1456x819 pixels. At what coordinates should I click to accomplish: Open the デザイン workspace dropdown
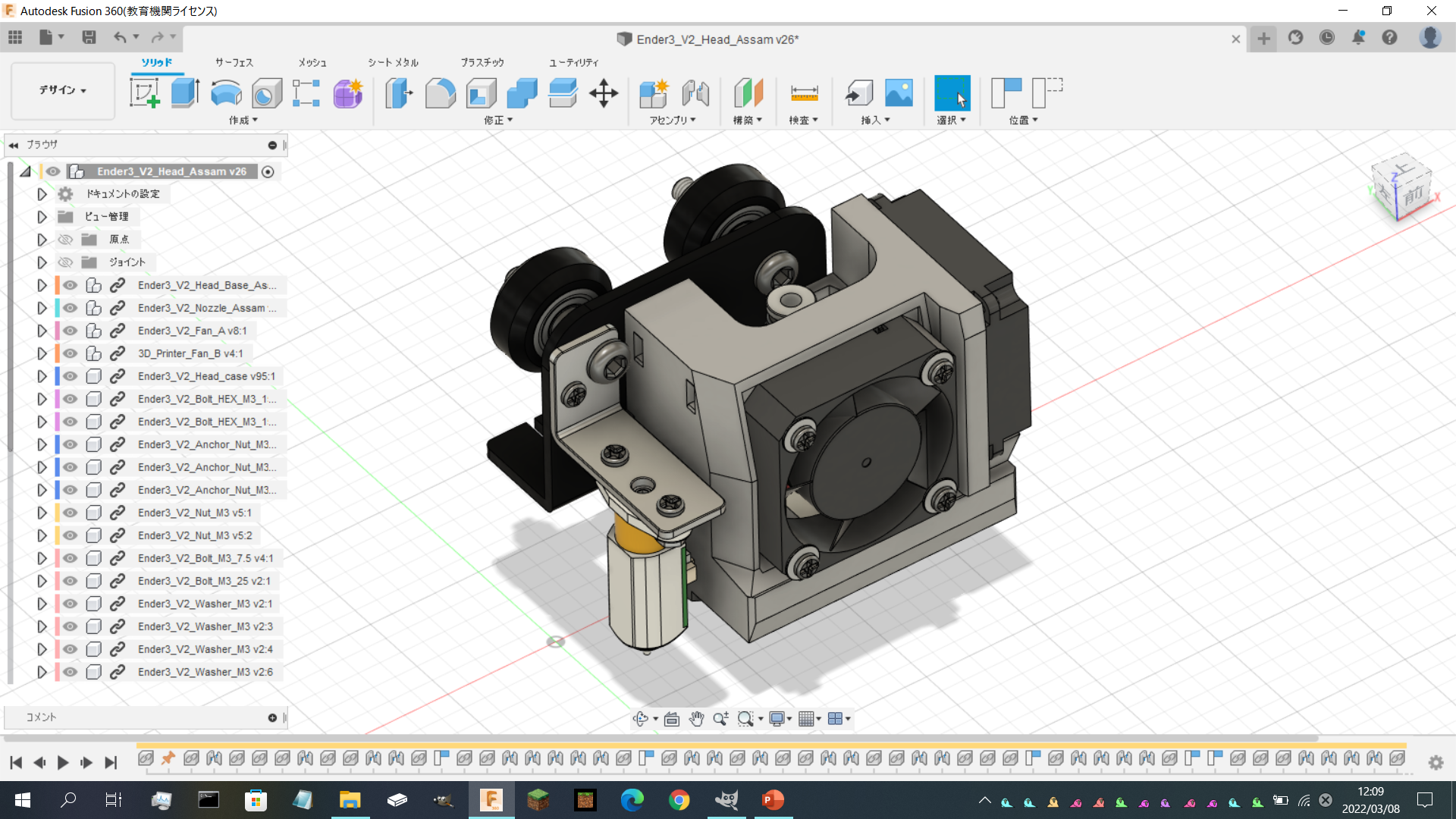tap(63, 90)
